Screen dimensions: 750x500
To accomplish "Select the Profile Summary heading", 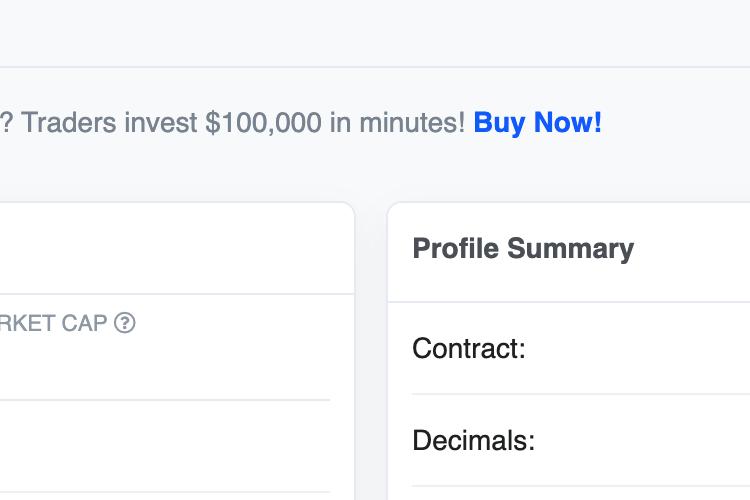I will [x=523, y=249].
